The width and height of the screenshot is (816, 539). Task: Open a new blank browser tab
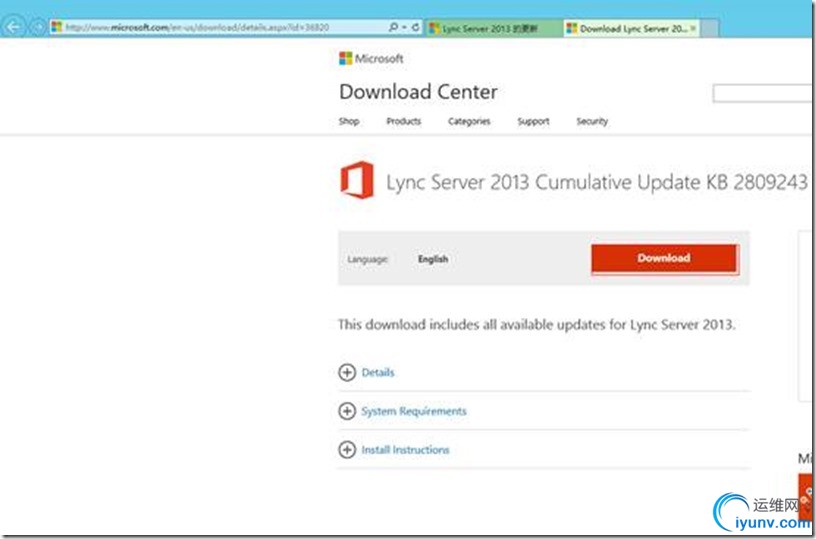[x=709, y=29]
